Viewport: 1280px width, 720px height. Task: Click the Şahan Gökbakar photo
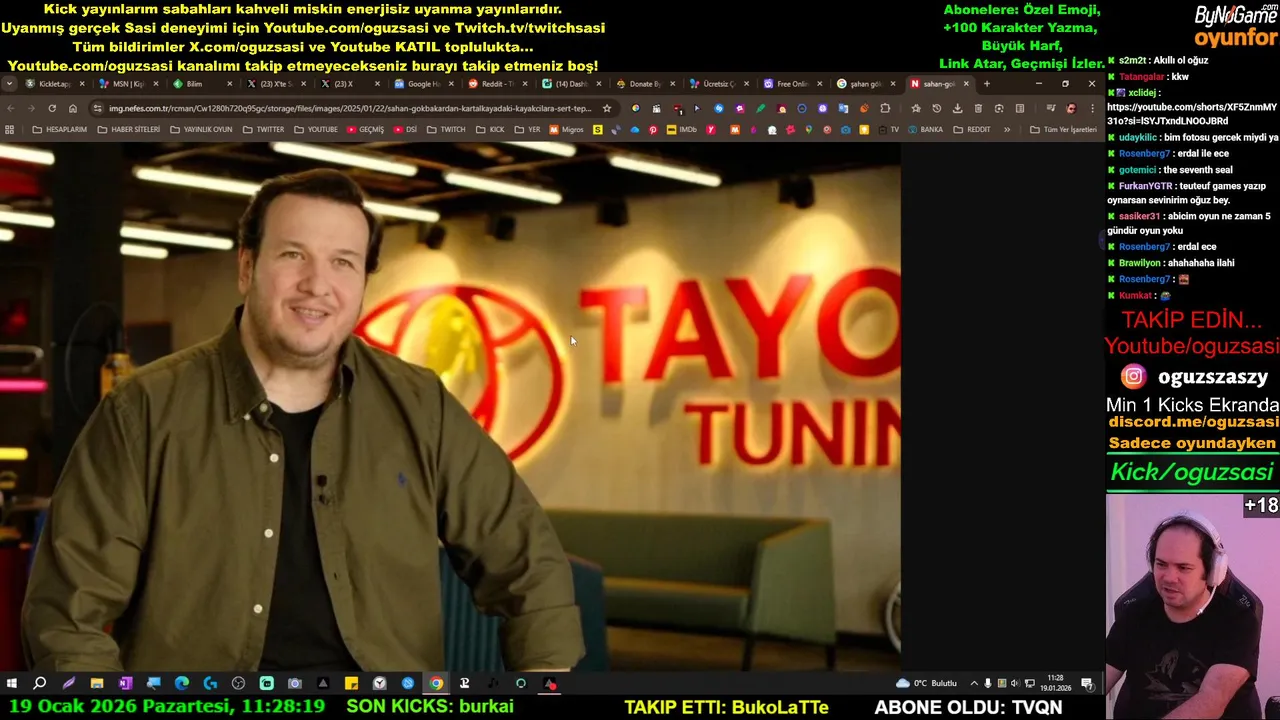[x=450, y=406]
